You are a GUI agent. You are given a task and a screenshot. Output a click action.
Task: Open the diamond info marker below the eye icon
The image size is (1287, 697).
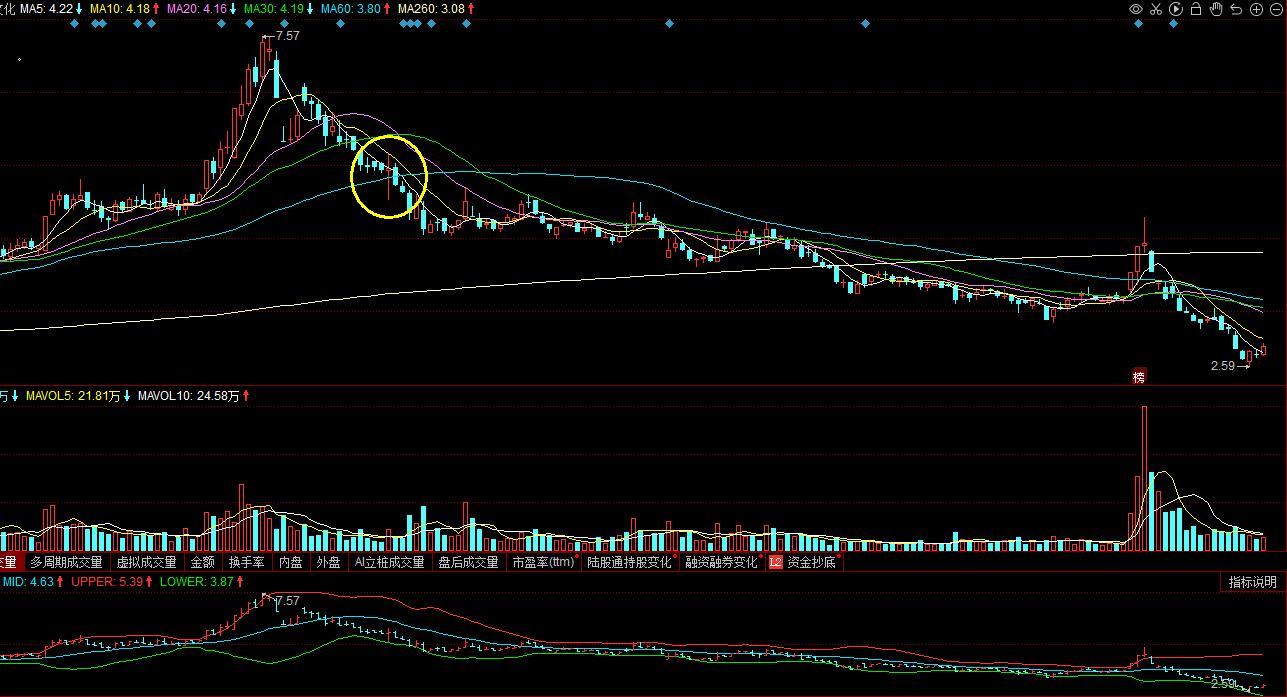1138,23
